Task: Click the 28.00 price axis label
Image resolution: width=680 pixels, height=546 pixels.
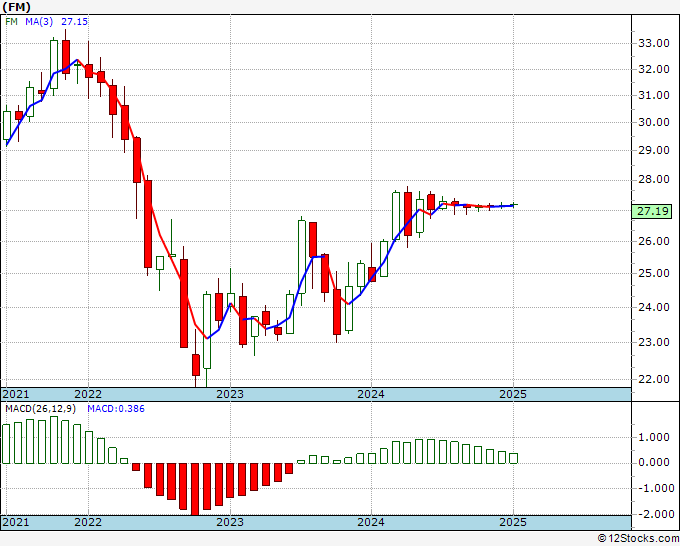Action: click(x=654, y=180)
